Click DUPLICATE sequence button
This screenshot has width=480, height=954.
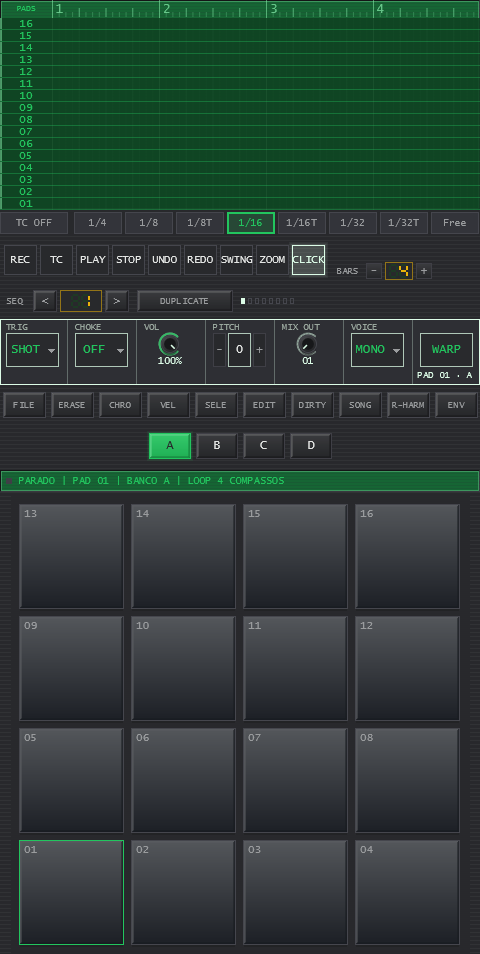point(184,301)
